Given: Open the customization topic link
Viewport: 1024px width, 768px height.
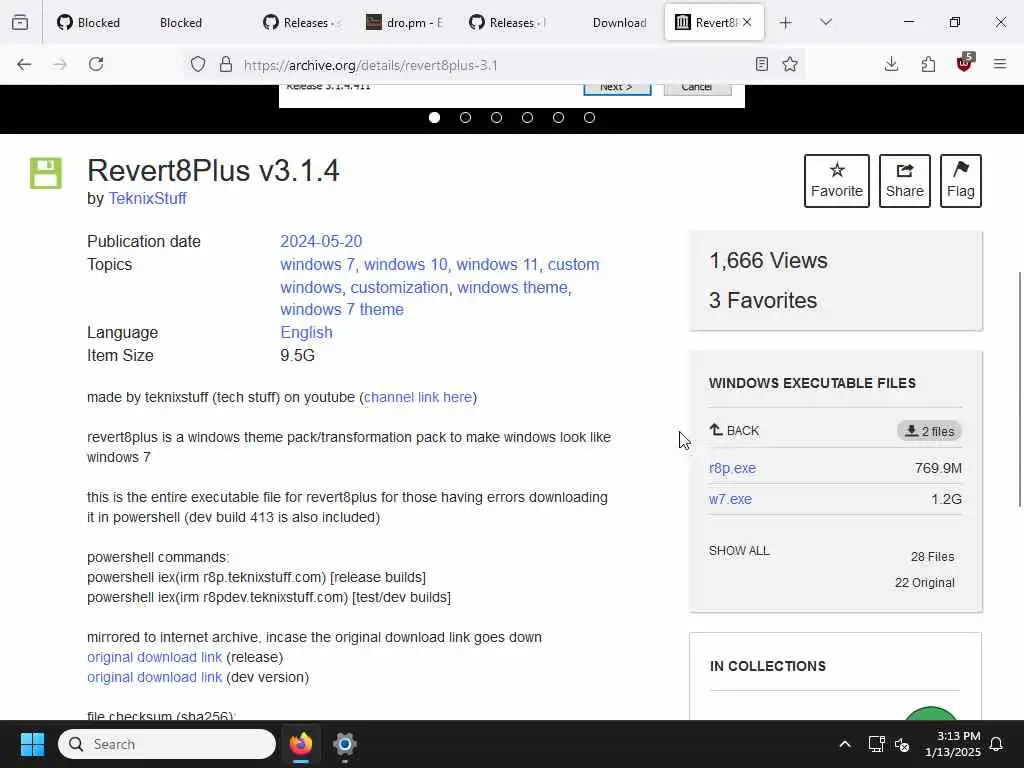Looking at the screenshot, I should 399,287.
